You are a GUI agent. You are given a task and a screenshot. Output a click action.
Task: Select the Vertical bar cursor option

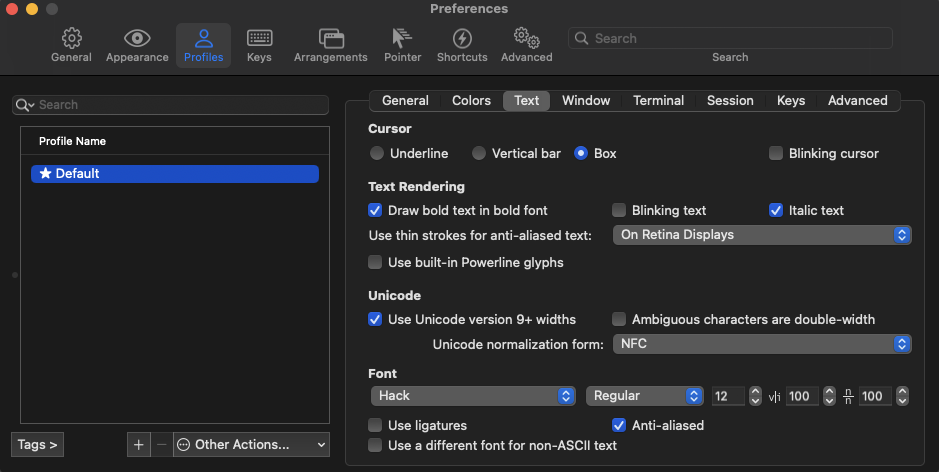pyautogui.click(x=478, y=153)
